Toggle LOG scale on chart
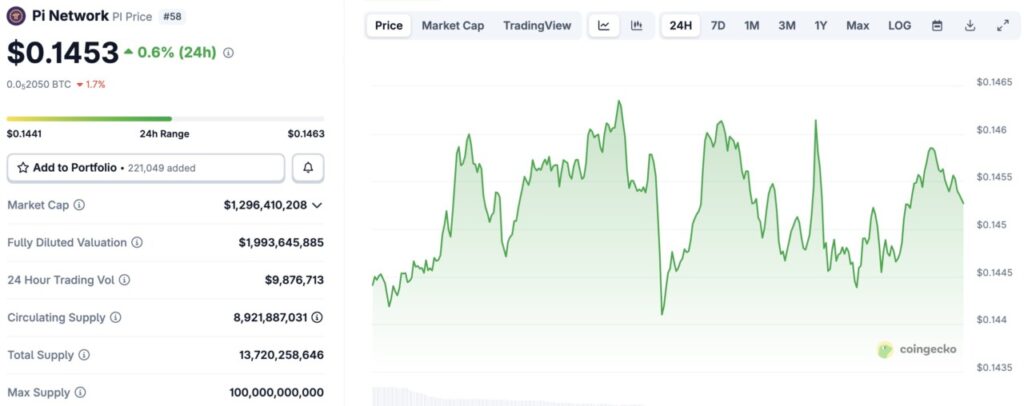 [x=900, y=26]
